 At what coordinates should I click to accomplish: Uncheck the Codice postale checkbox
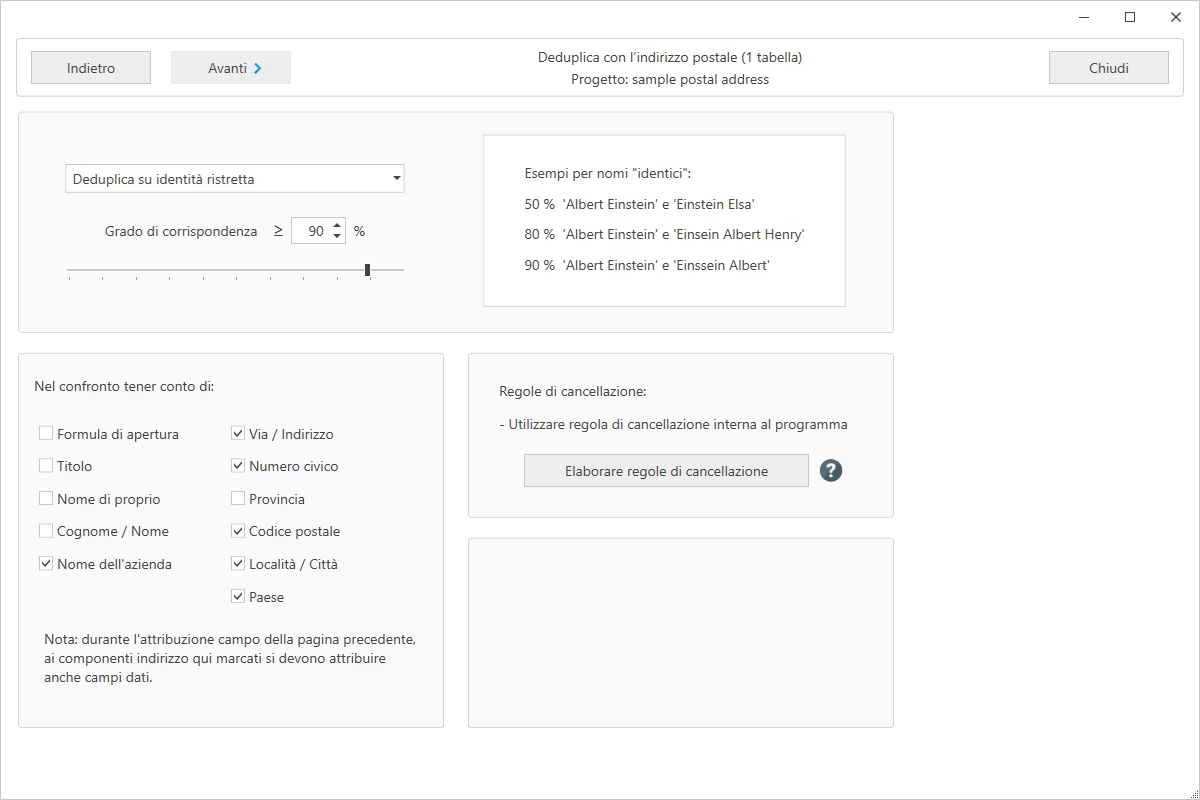238,531
